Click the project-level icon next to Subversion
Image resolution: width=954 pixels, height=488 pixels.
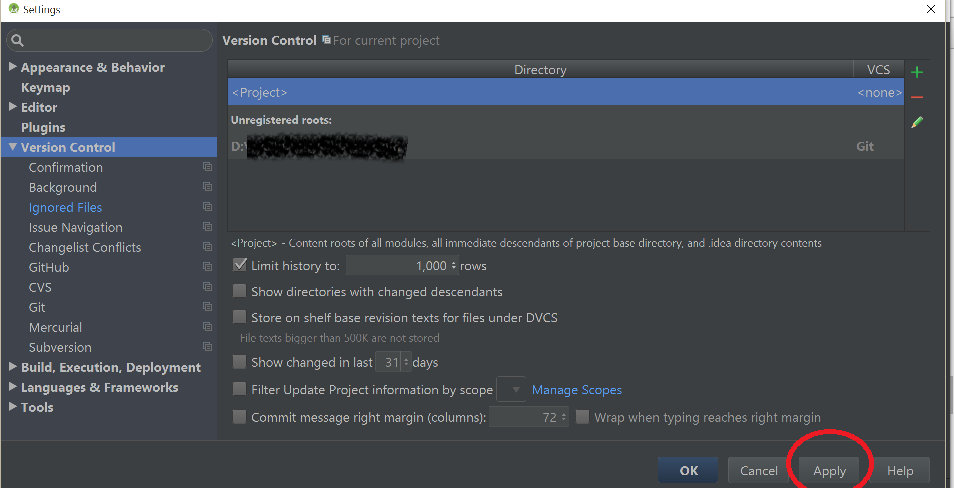click(207, 347)
